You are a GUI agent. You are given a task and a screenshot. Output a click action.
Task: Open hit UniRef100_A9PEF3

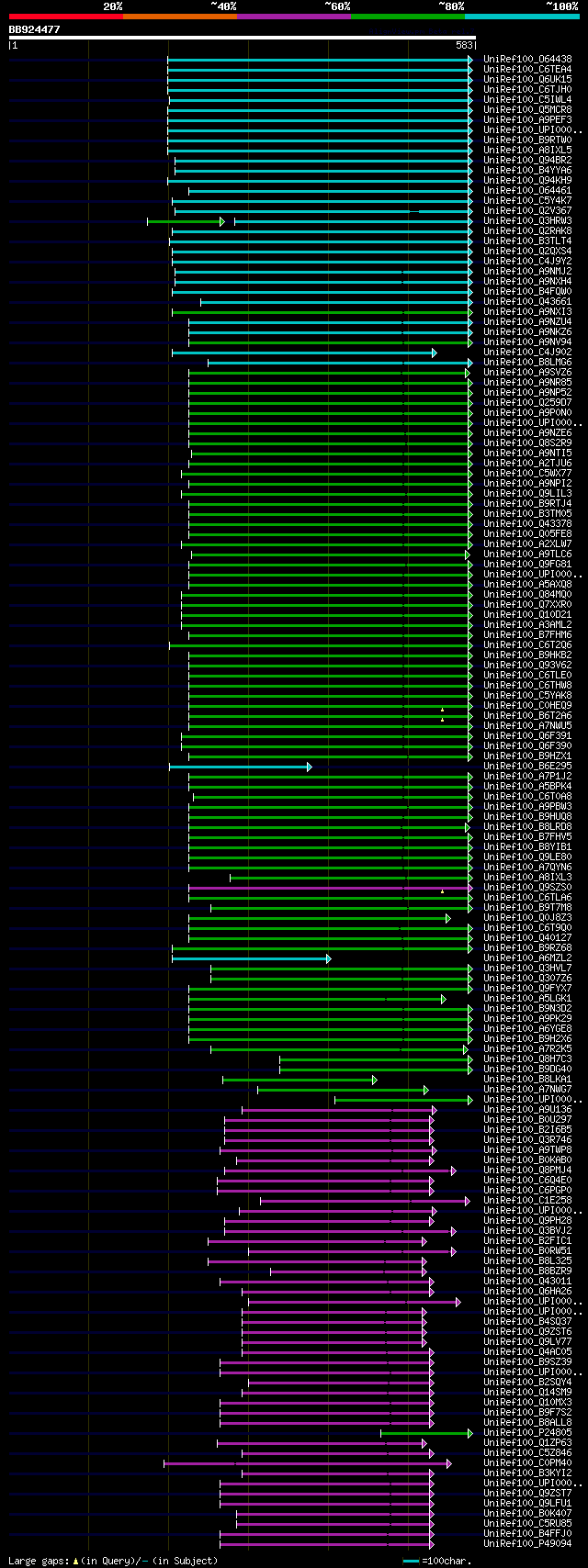point(527,119)
